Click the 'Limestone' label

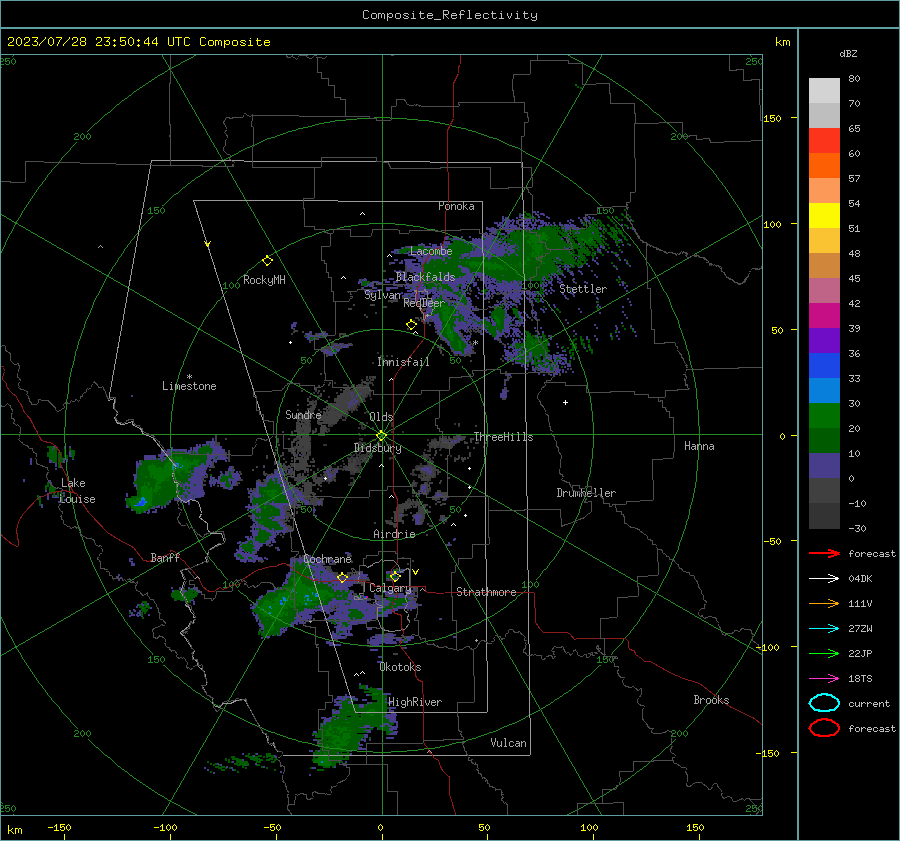(x=189, y=386)
